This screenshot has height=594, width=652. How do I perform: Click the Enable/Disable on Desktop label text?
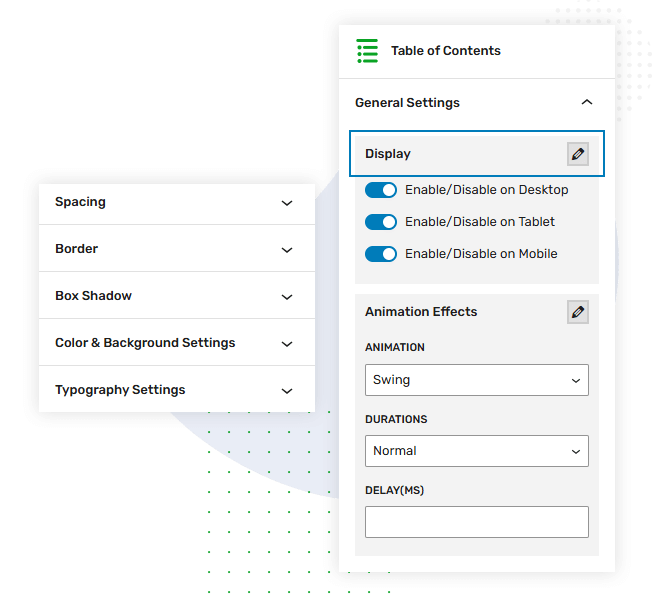pos(486,190)
